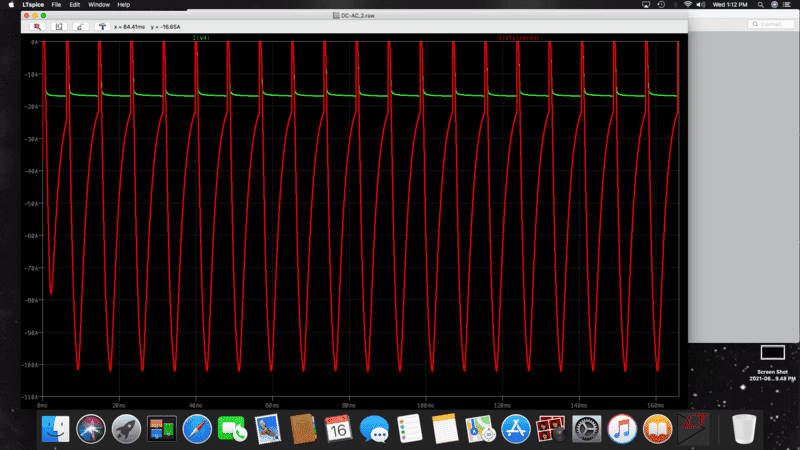Screen dimensions: 800x450
Task: Open the Edit menu
Action: tap(75, 5)
